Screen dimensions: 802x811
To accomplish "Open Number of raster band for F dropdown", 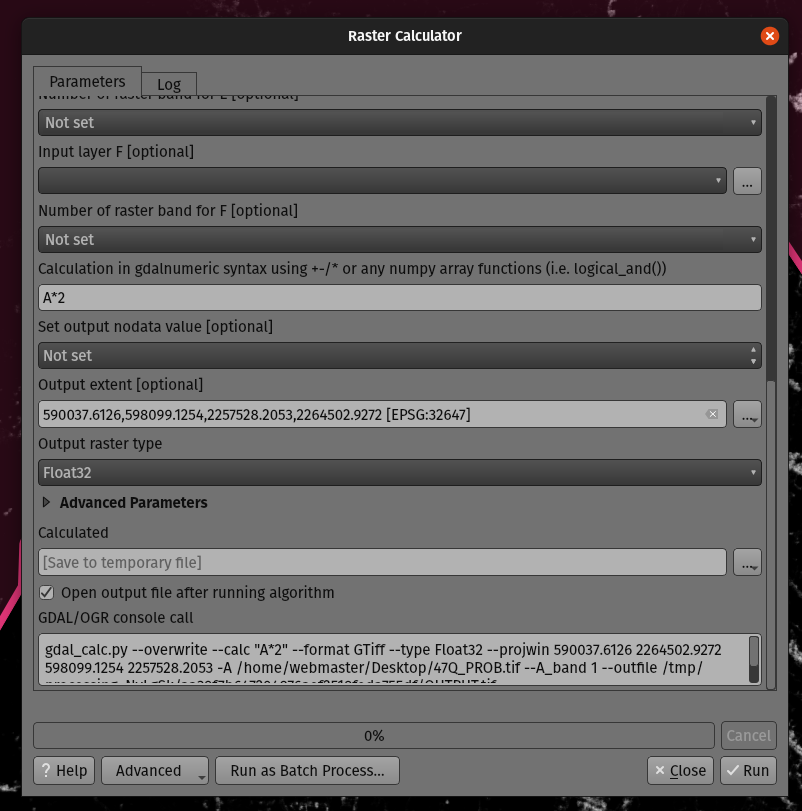I will [399, 240].
